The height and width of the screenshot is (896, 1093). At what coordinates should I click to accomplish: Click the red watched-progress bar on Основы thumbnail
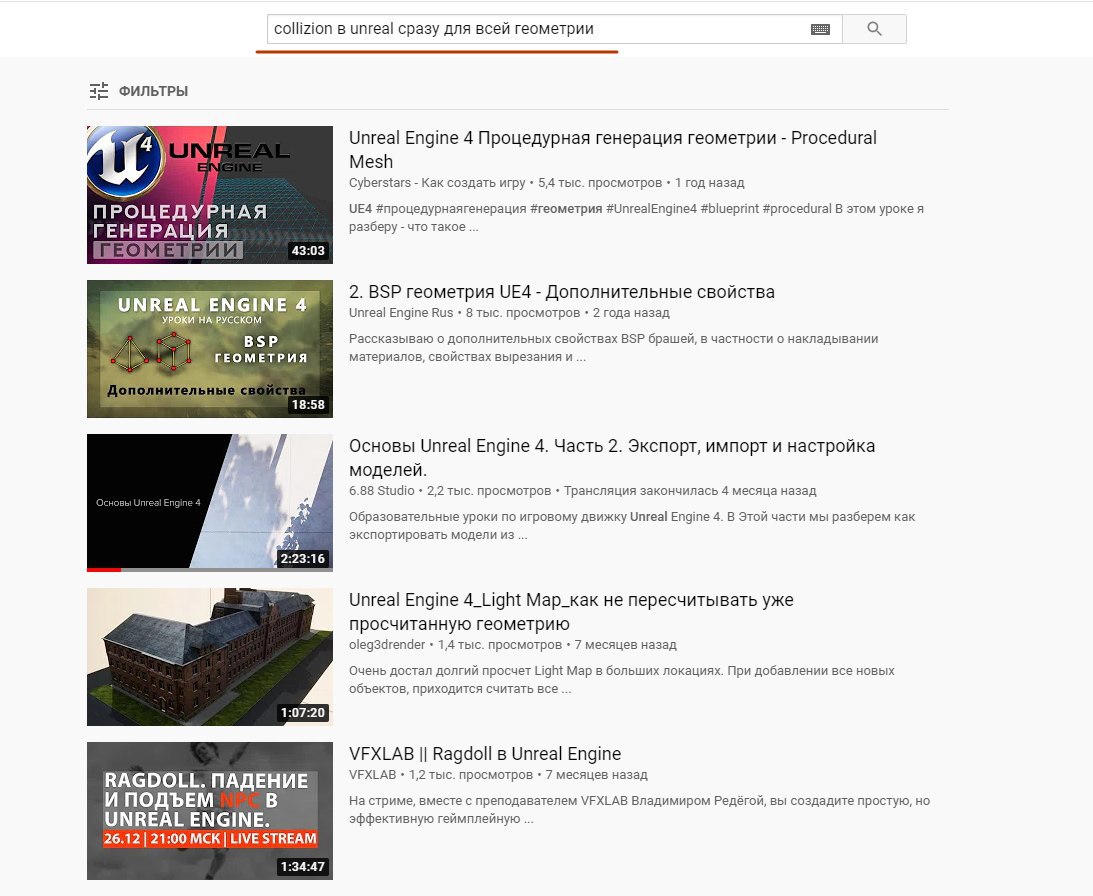(x=104, y=570)
